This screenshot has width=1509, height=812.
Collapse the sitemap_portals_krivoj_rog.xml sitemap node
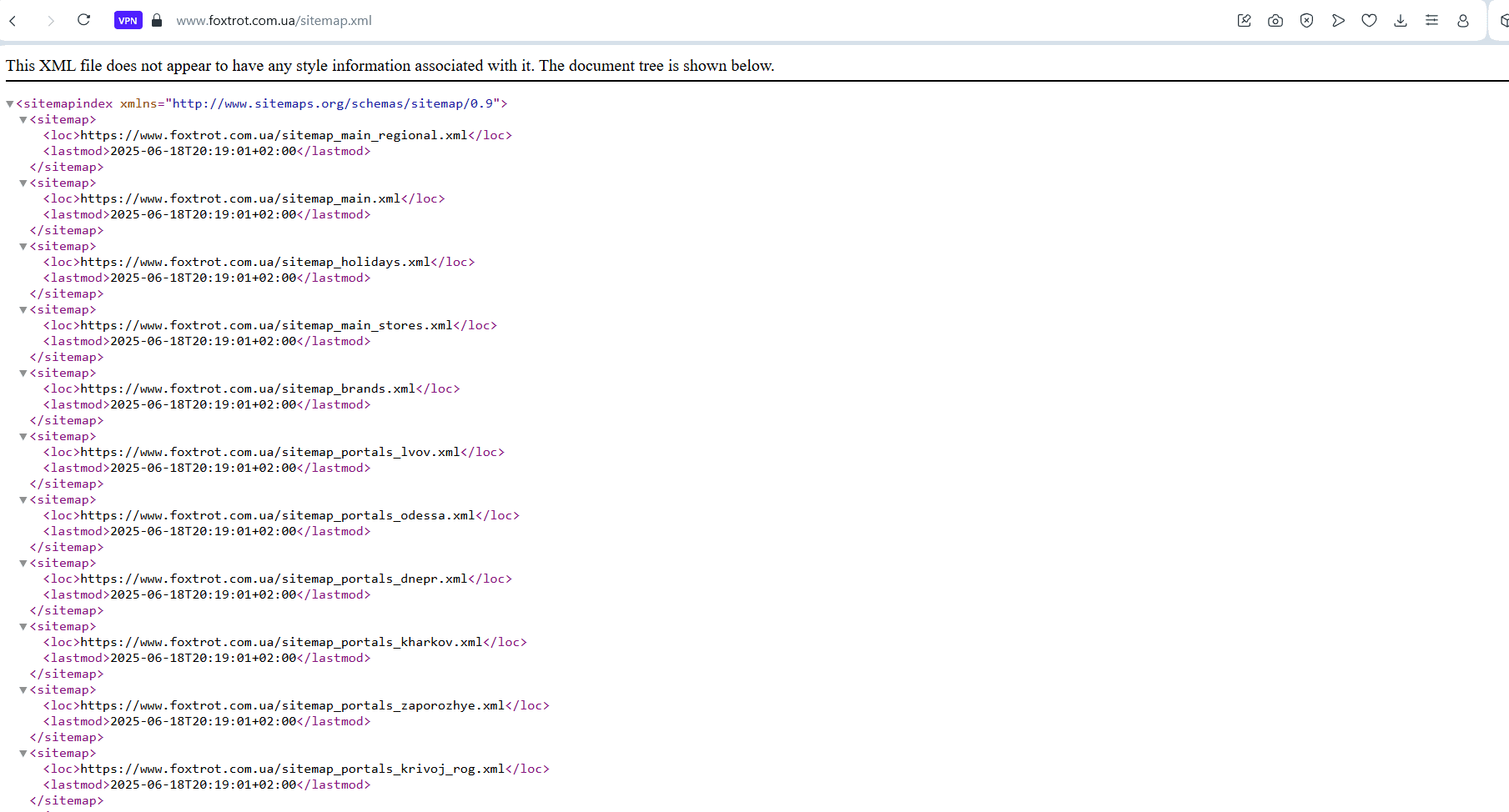coord(23,754)
